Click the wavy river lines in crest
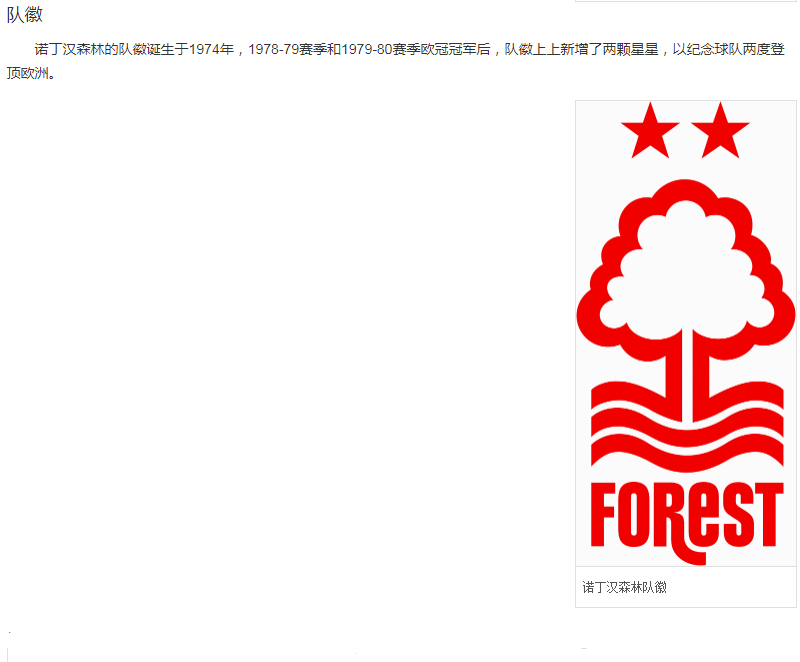800x662 pixels. point(687,427)
